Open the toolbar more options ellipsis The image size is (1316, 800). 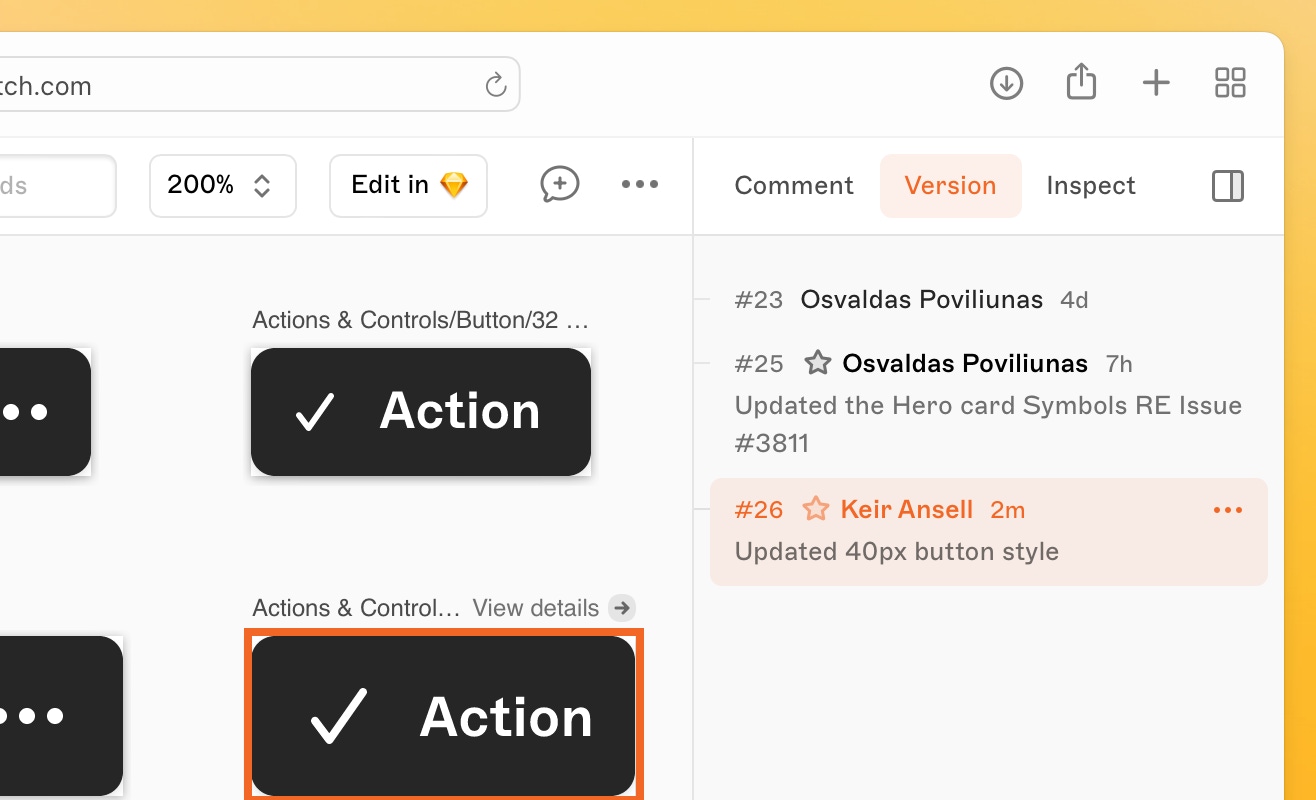click(639, 184)
